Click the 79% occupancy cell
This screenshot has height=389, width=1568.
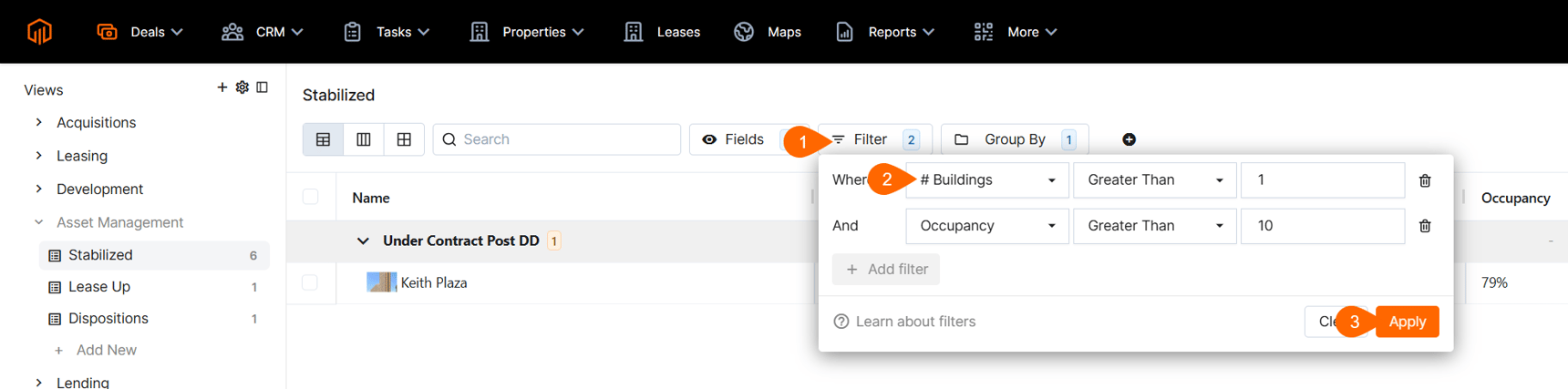point(1494,282)
